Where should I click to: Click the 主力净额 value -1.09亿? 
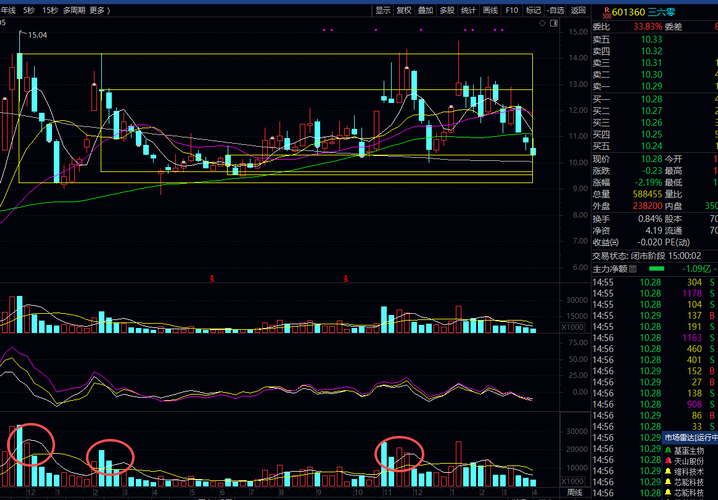pyautogui.click(x=696, y=269)
